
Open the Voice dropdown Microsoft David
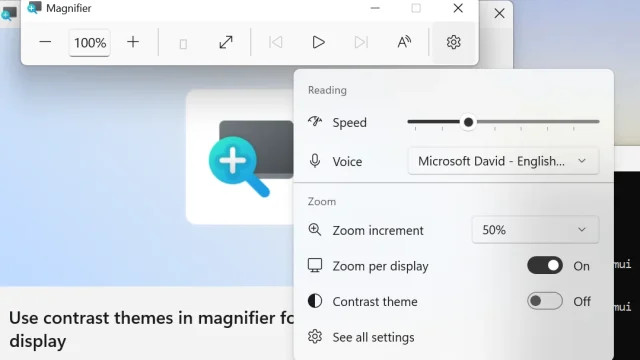[x=503, y=161]
